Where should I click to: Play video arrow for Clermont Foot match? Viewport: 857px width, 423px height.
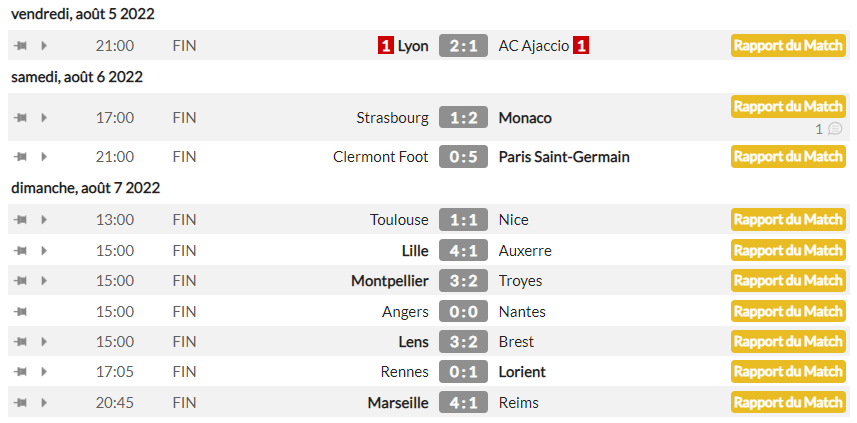(x=44, y=157)
